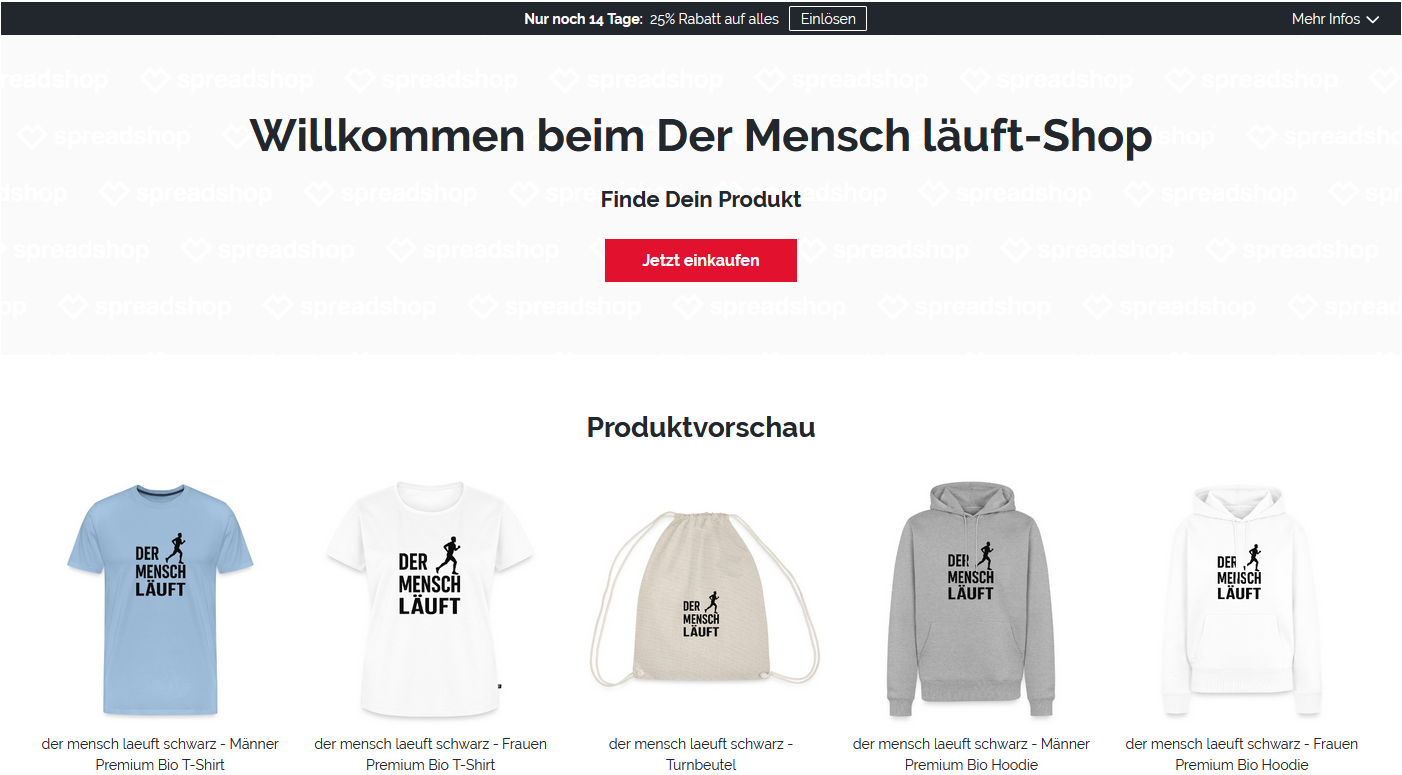Screen dimensions: 1402x775
Task: Click the Willkommen beim Der Mensch läuft-Shop headline
Action: [701, 135]
